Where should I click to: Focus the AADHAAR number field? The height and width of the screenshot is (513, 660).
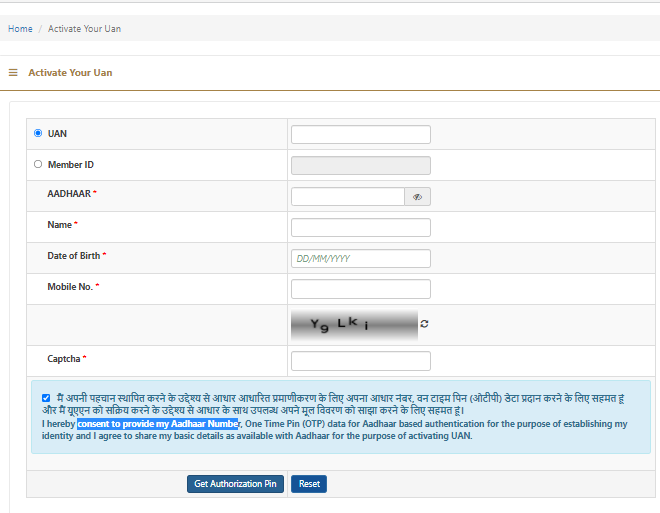pyautogui.click(x=348, y=197)
